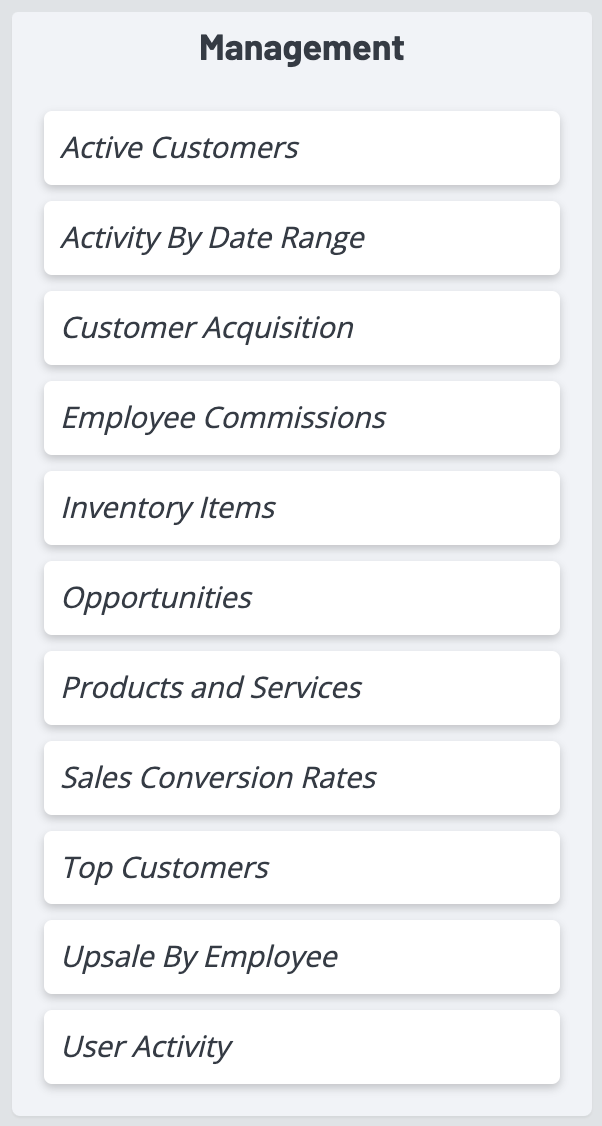The width and height of the screenshot is (602, 1126).
Task: Click the Employee Commissions card
Action: pos(301,418)
